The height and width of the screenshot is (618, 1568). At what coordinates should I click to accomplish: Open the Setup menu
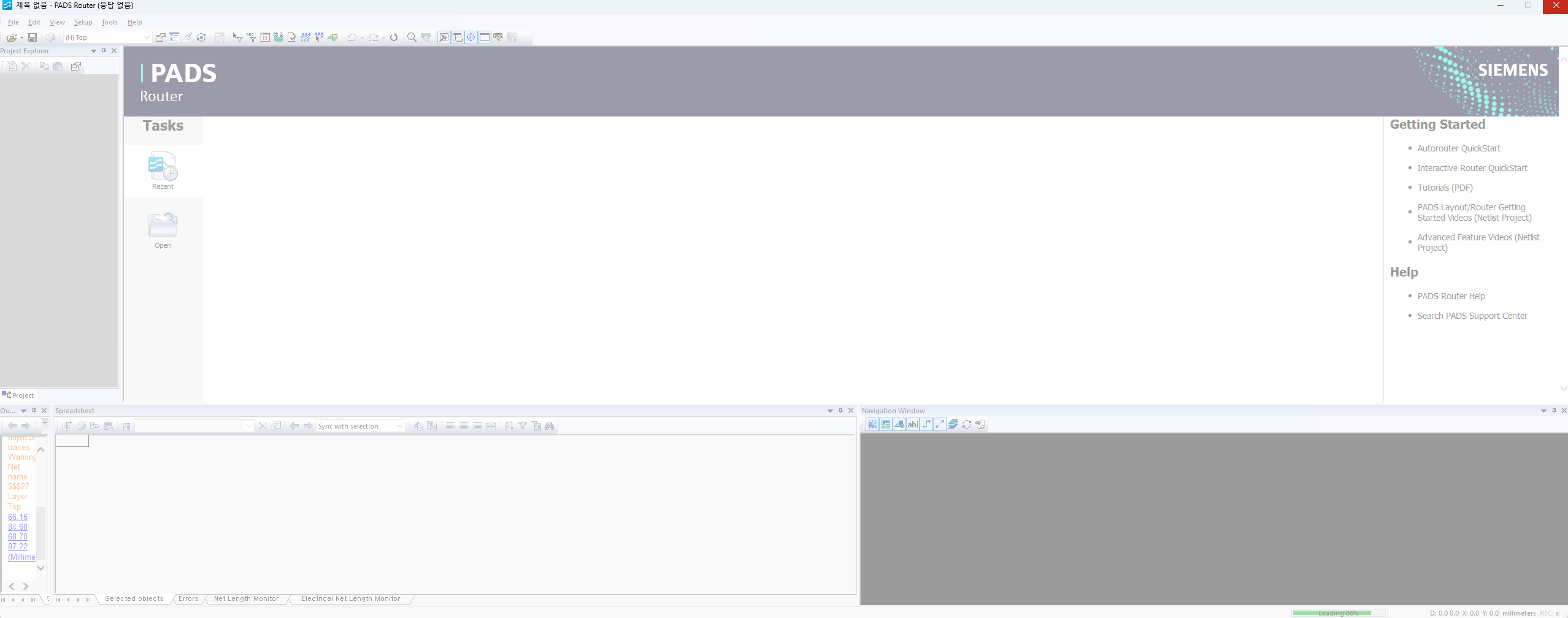[83, 22]
